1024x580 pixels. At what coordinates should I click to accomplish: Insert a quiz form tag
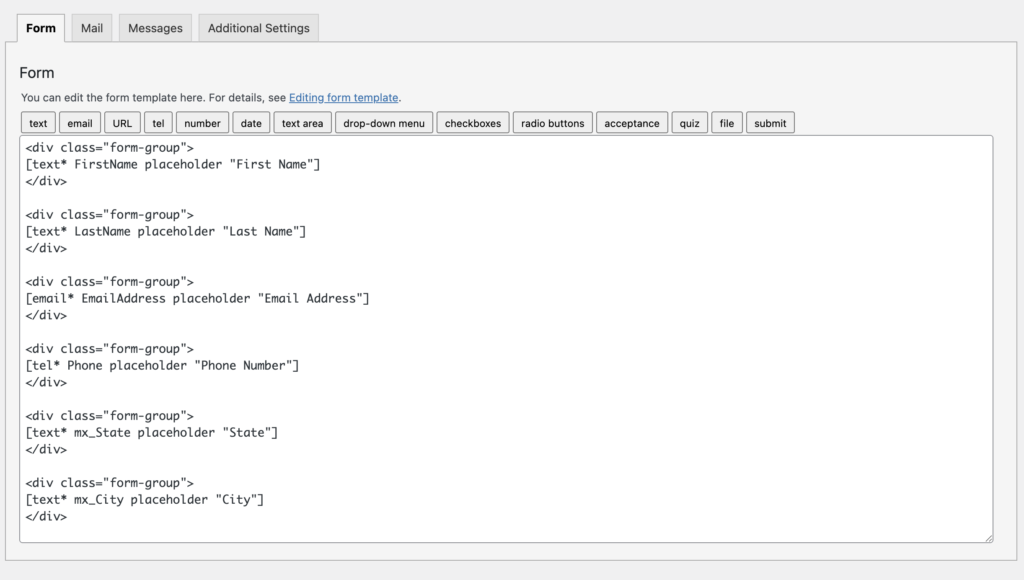[x=689, y=122]
